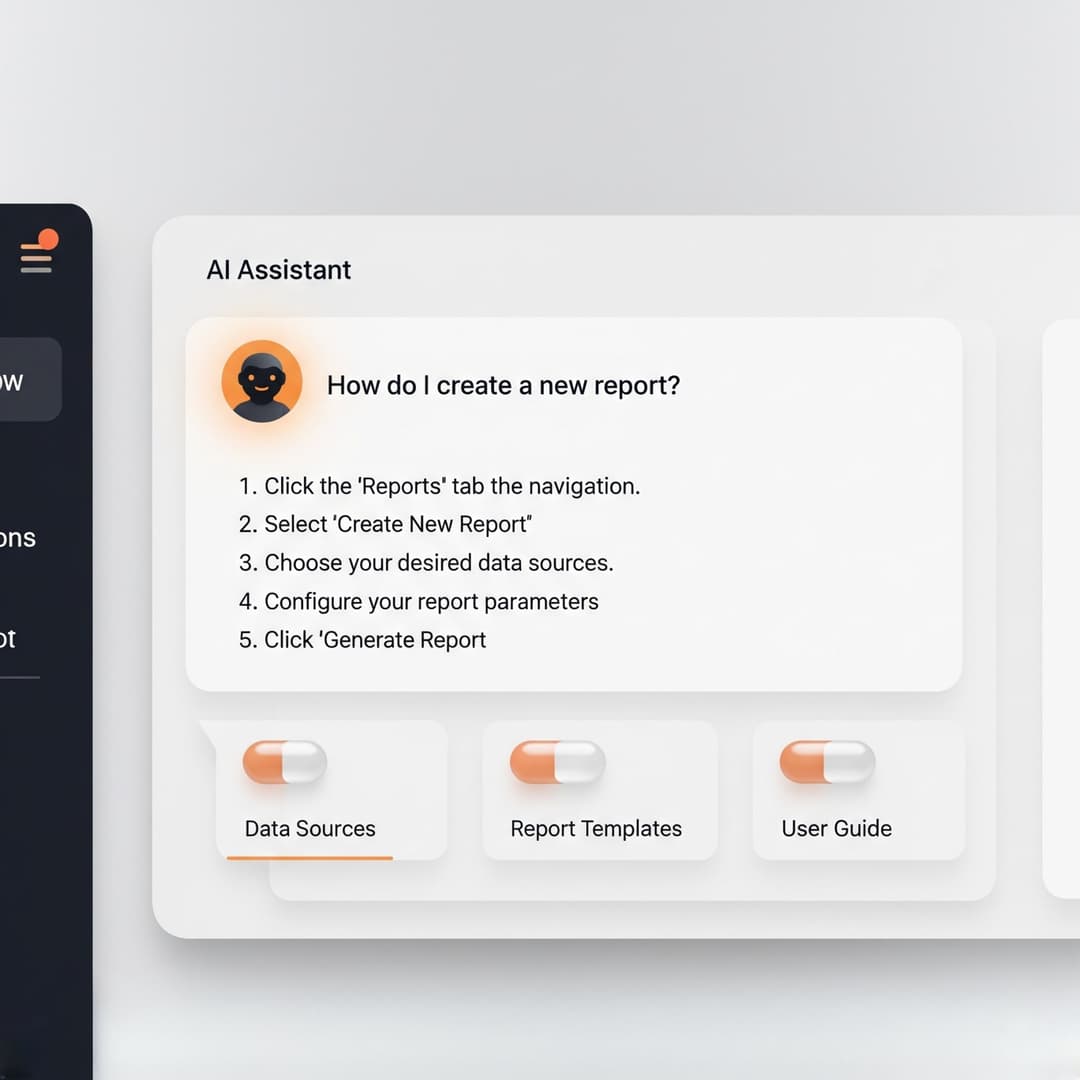
Task: Click step 2 'Create New Report'
Action: point(385,524)
